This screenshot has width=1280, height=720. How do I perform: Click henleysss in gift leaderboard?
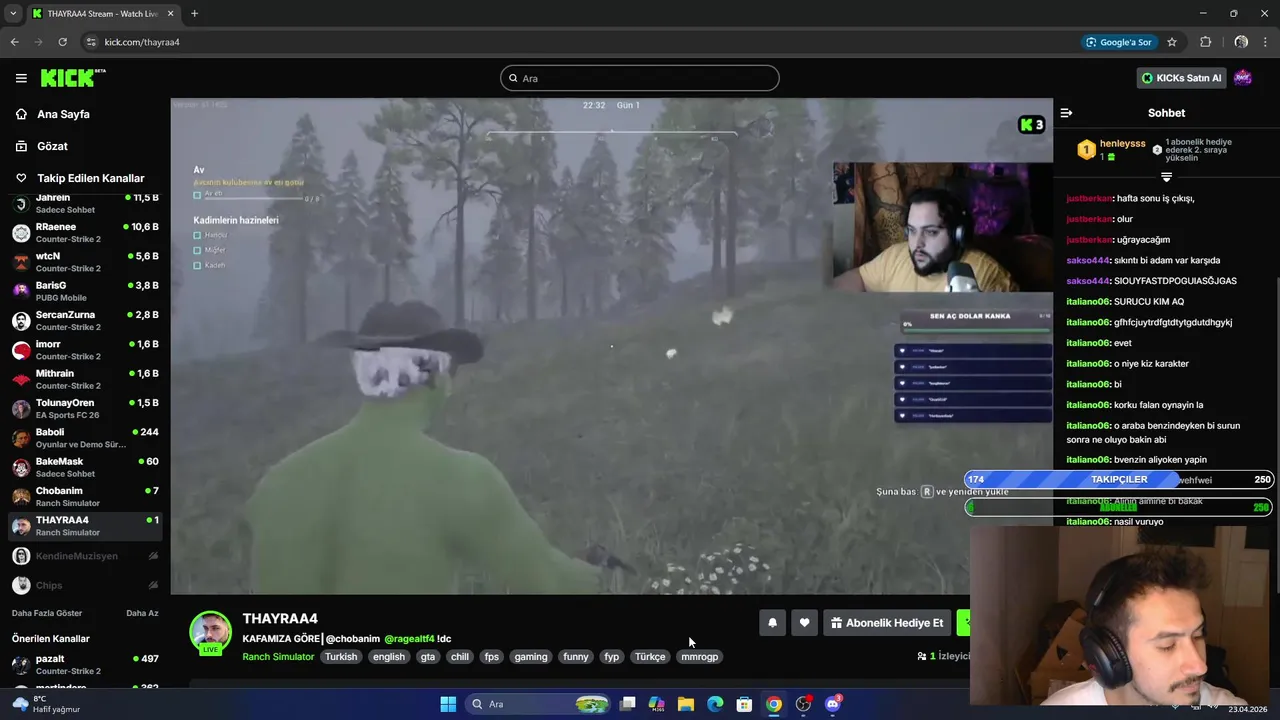click(1122, 144)
